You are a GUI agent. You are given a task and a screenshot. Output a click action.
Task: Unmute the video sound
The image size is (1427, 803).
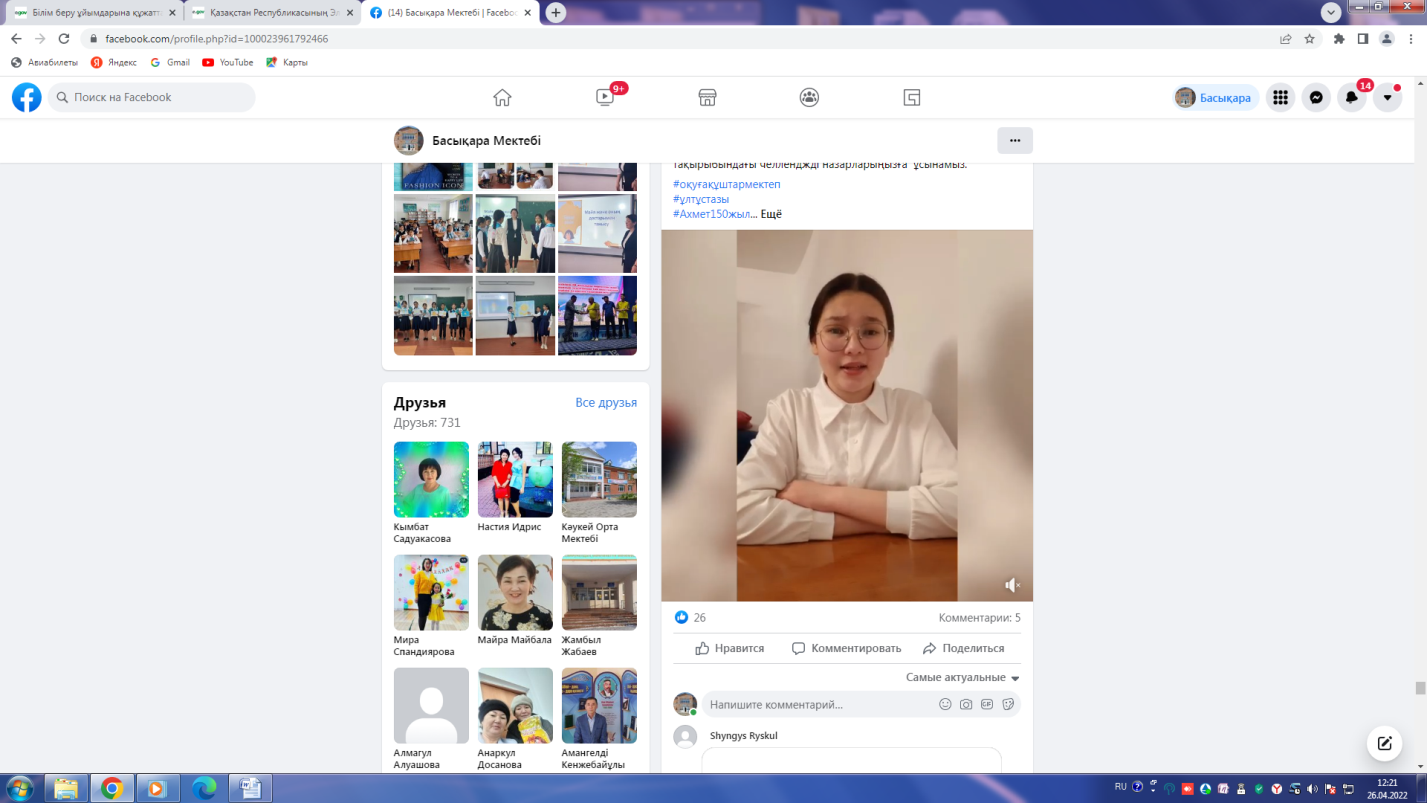(1012, 585)
